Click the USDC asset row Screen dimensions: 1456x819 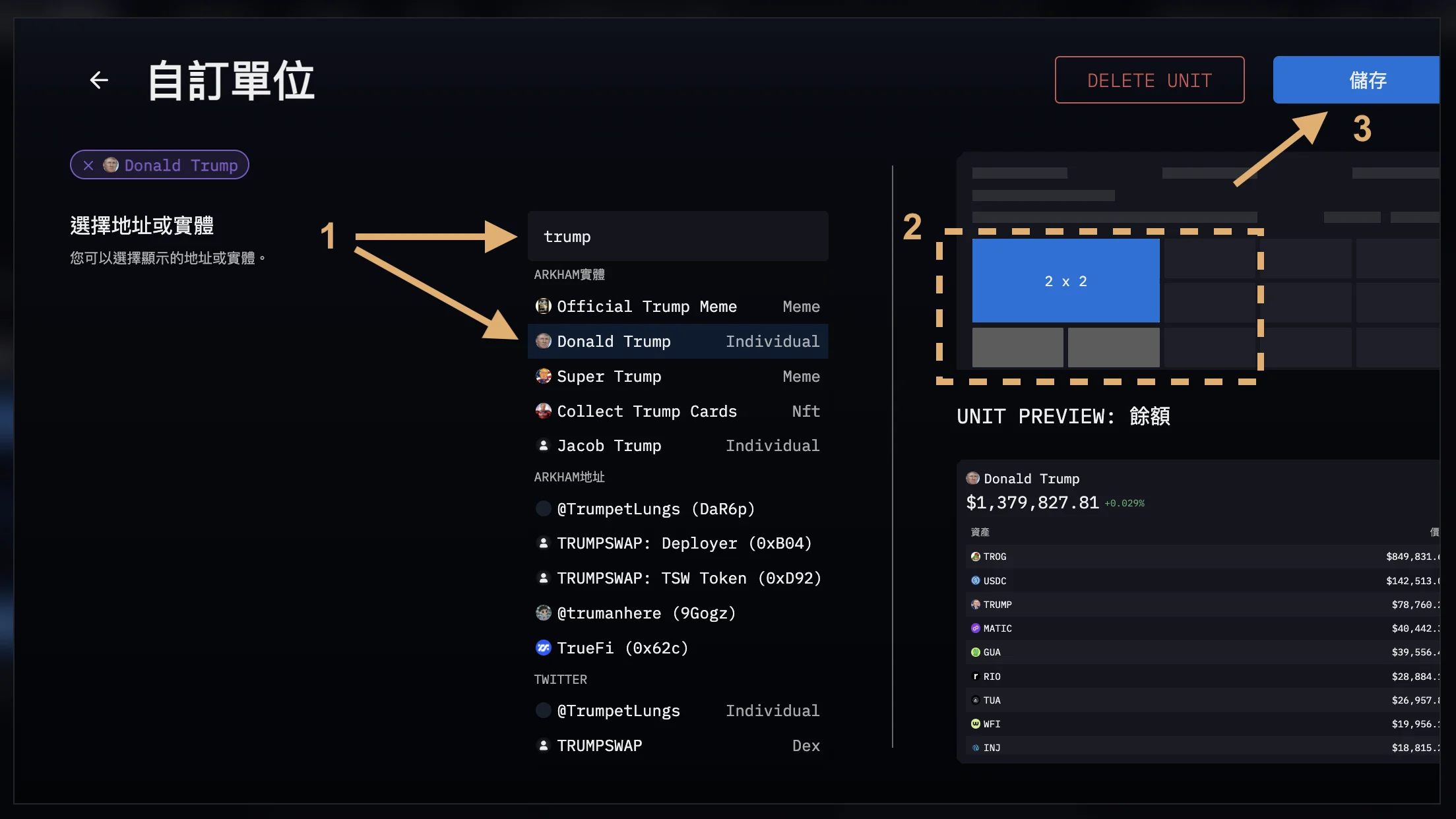(x=1203, y=581)
